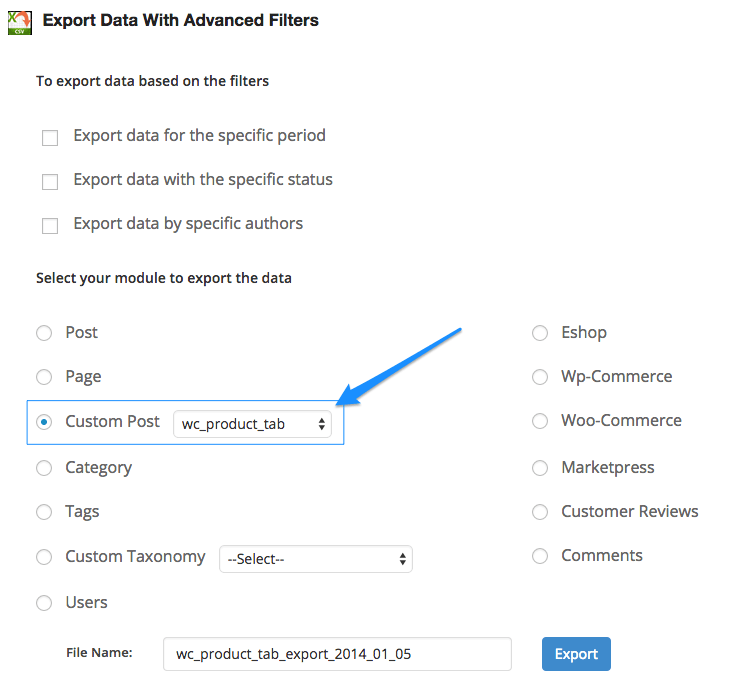Click the CSV export plugin icon

click(x=20, y=22)
